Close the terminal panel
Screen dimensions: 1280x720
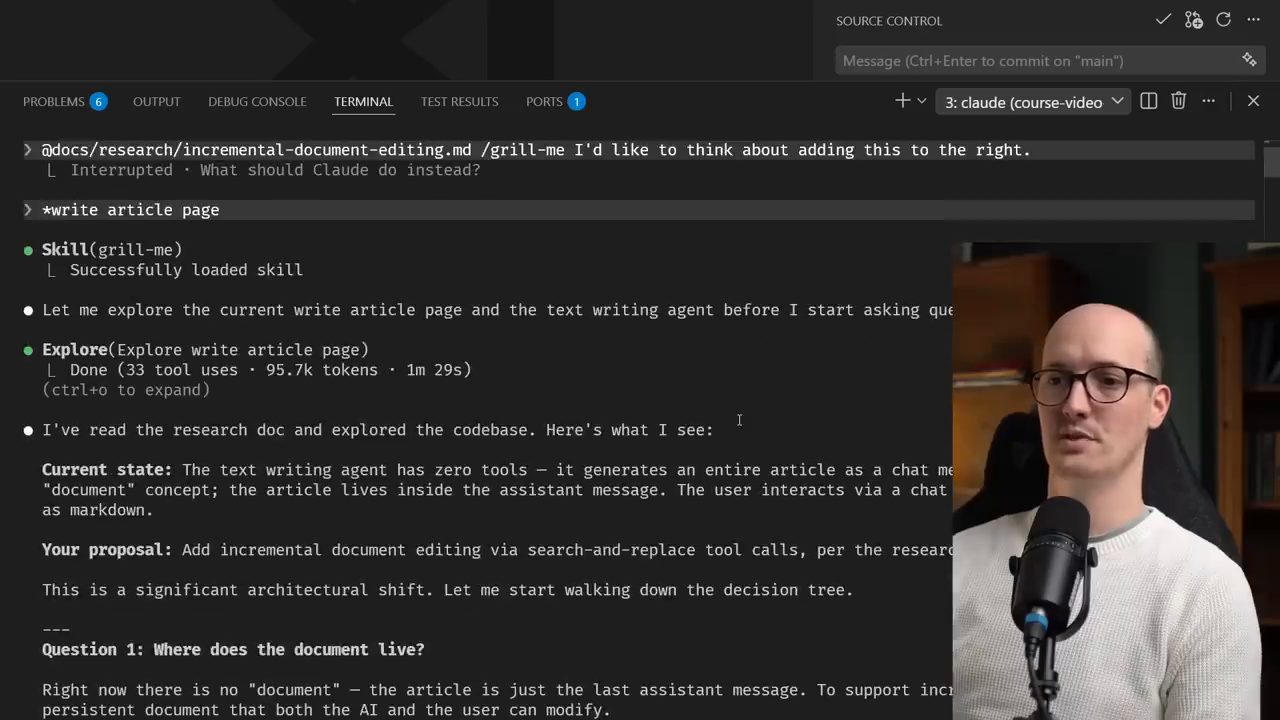[1253, 101]
